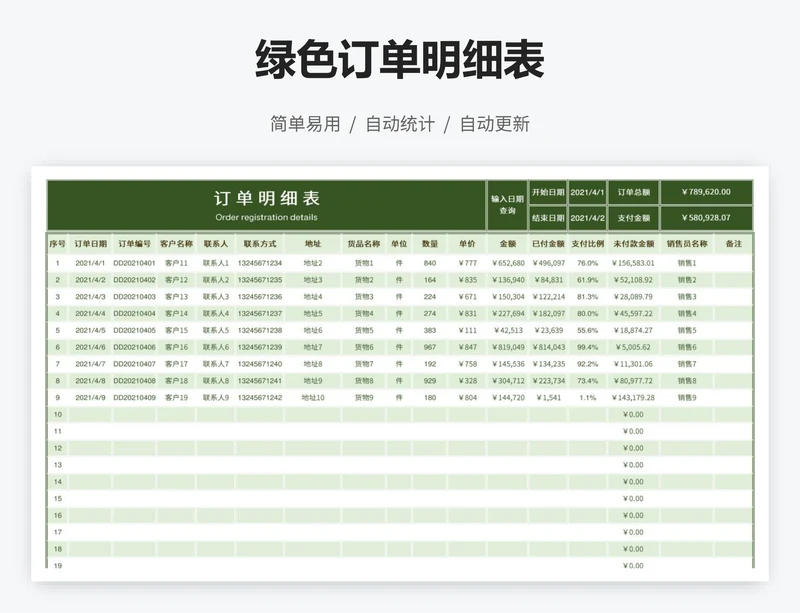
Task: Select the 订单编号 column header
Action: click(135, 243)
